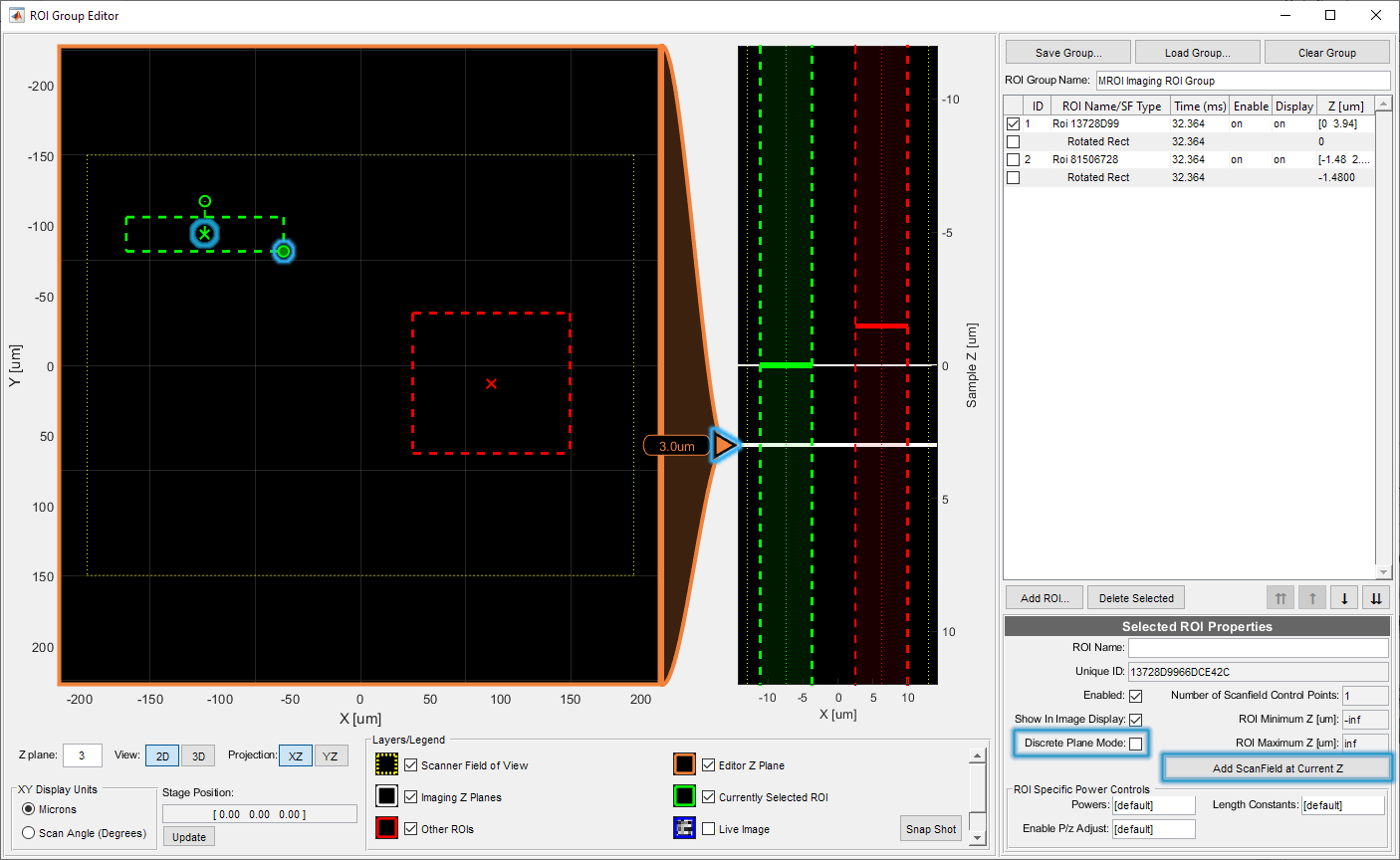Click the green ROI corner resize handle
Screen dimensions: 1400x860
pos(284,251)
